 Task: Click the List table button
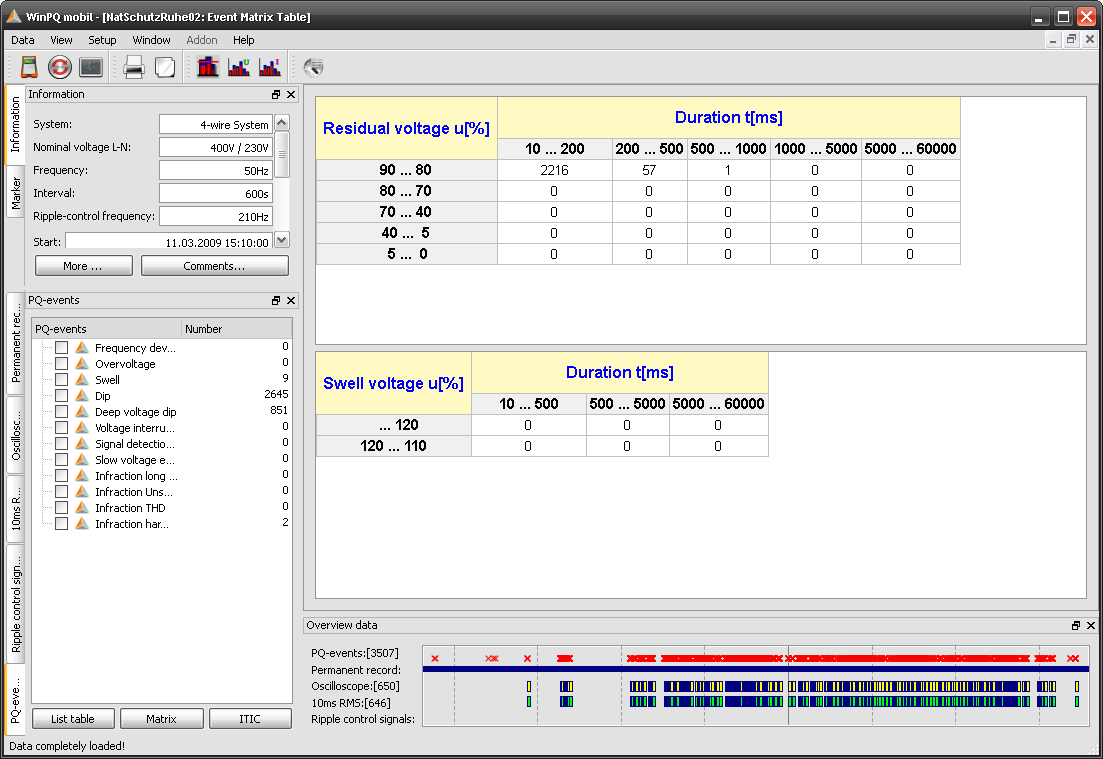[72, 719]
